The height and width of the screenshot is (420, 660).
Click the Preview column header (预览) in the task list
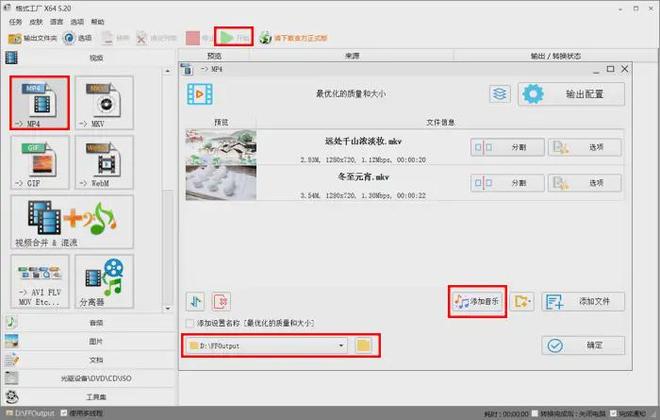click(214, 56)
